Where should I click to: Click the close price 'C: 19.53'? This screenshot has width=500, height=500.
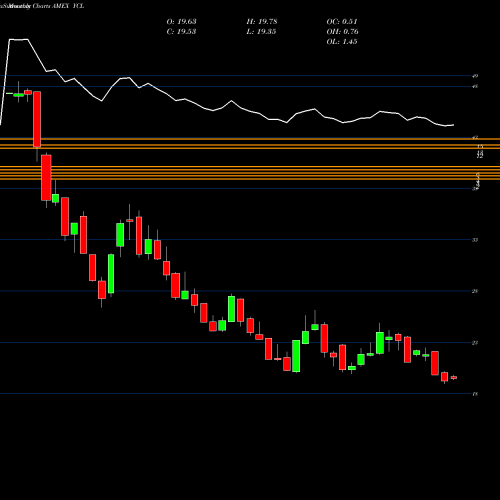point(181,32)
